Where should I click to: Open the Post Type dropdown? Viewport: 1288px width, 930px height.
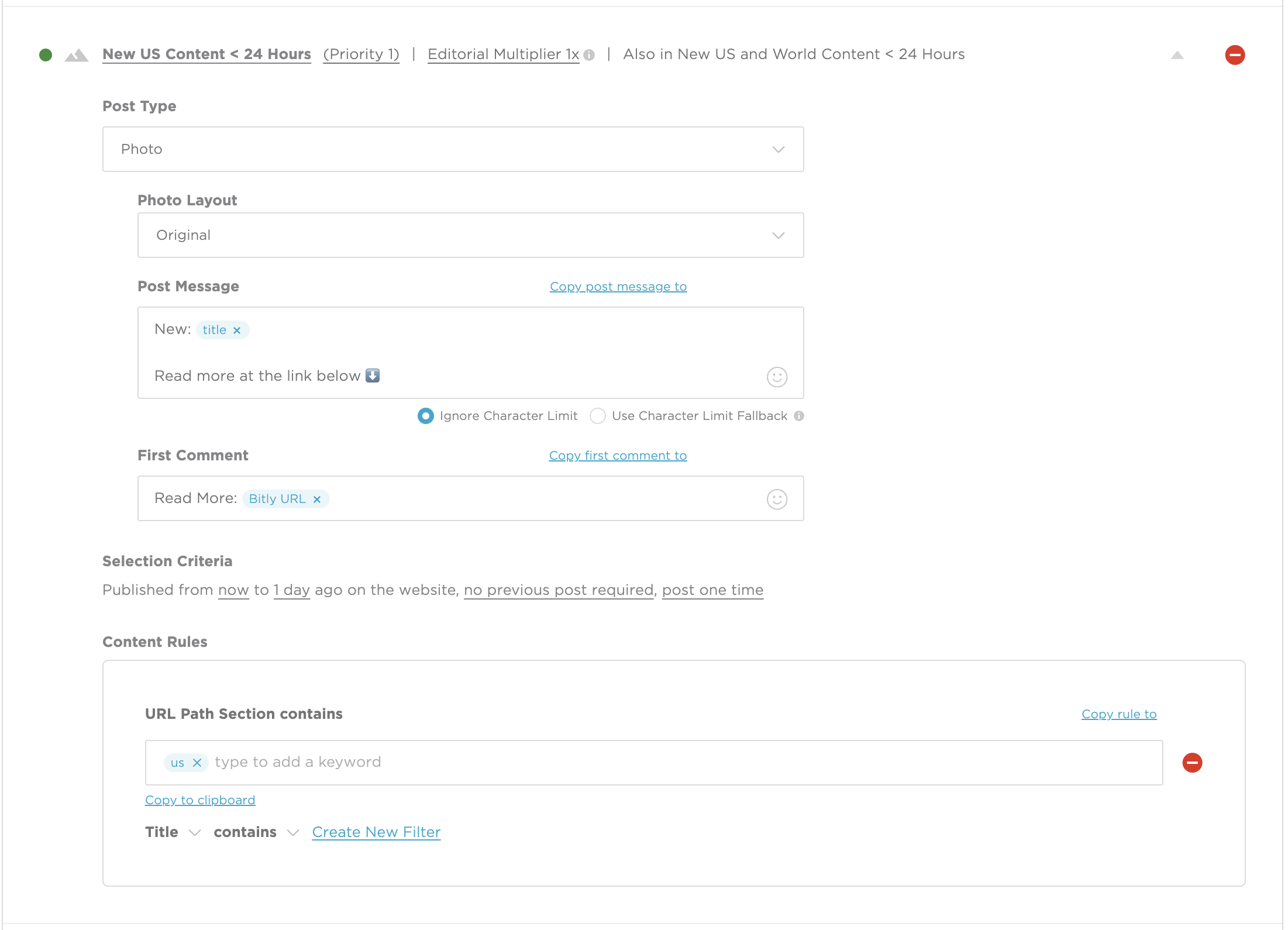(453, 149)
